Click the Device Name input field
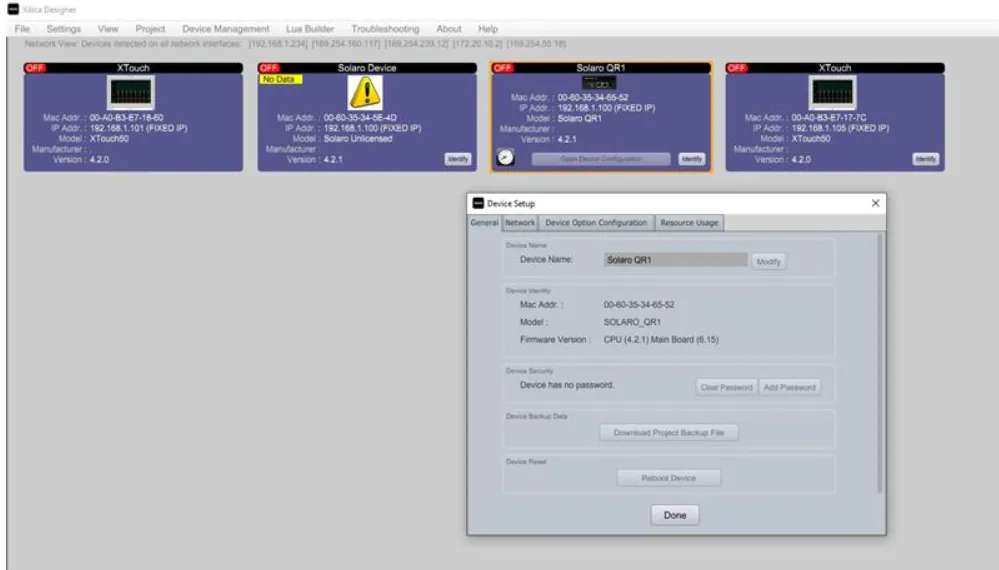This screenshot has width=999, height=570. (x=675, y=260)
